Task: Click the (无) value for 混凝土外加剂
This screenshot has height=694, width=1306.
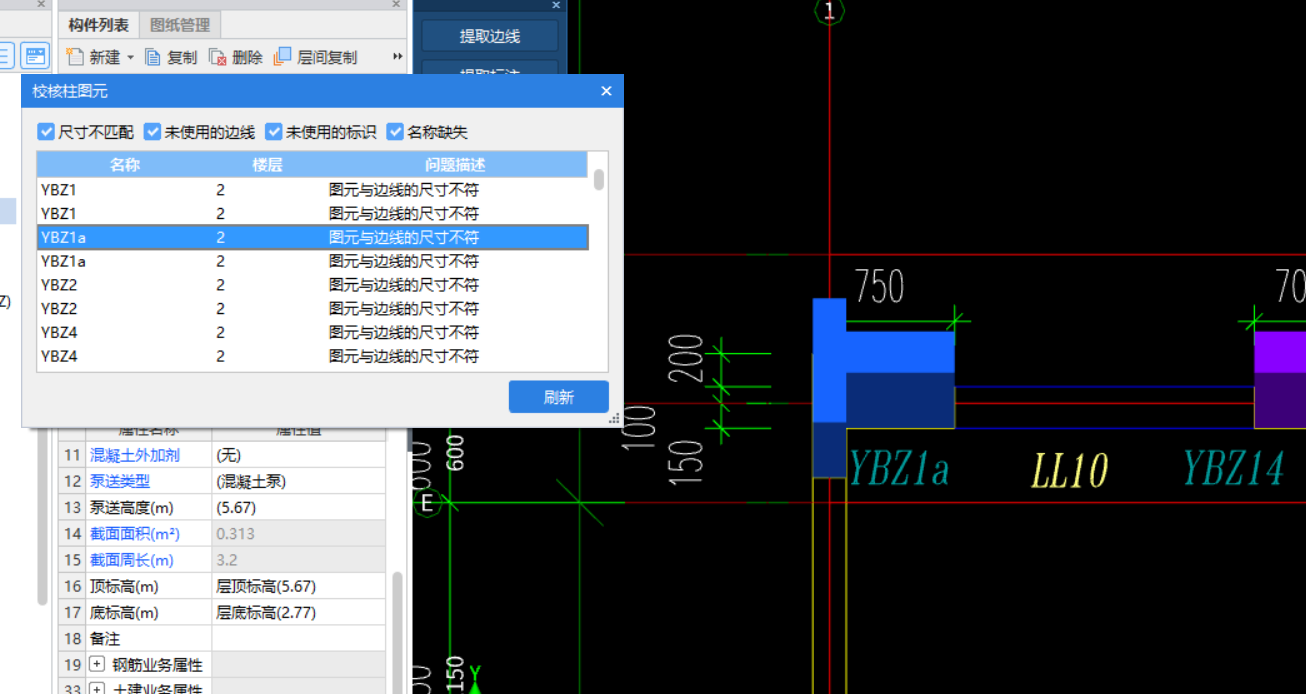Action: pyautogui.click(x=298, y=455)
